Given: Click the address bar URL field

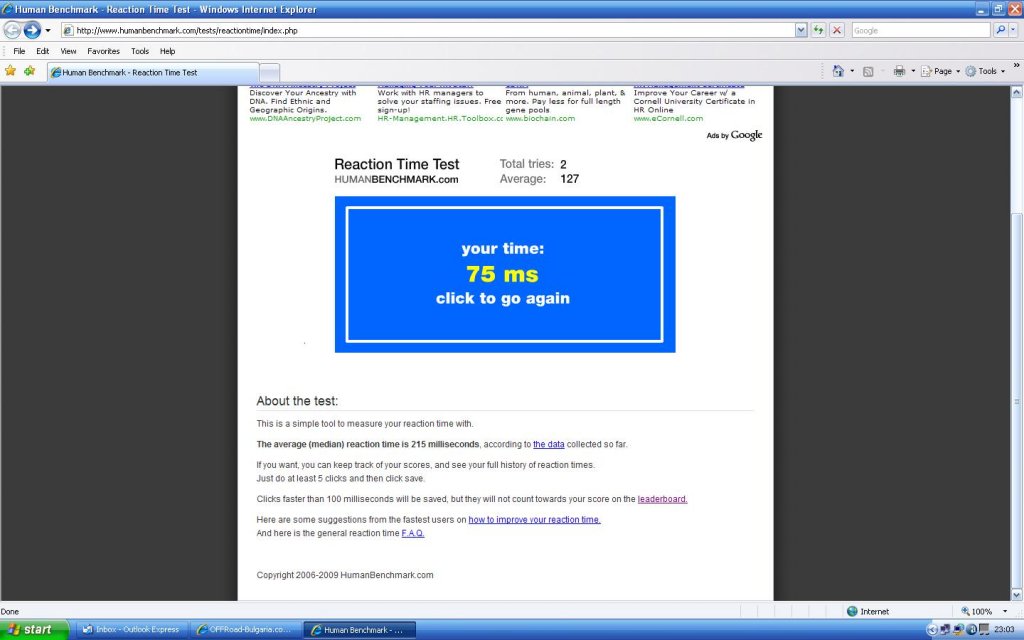Looking at the screenshot, I should tap(428, 30).
